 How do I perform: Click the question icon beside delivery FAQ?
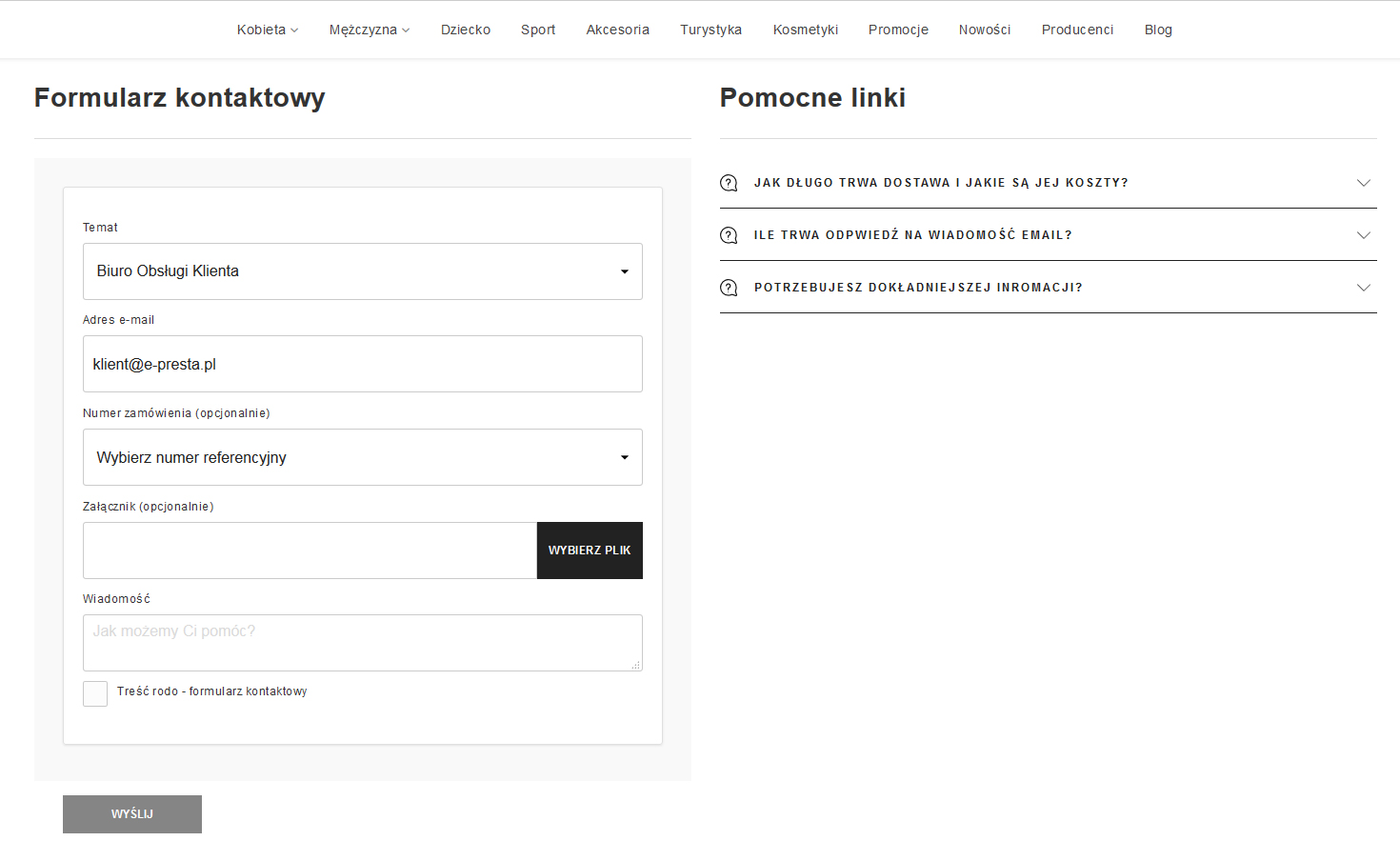coord(729,183)
